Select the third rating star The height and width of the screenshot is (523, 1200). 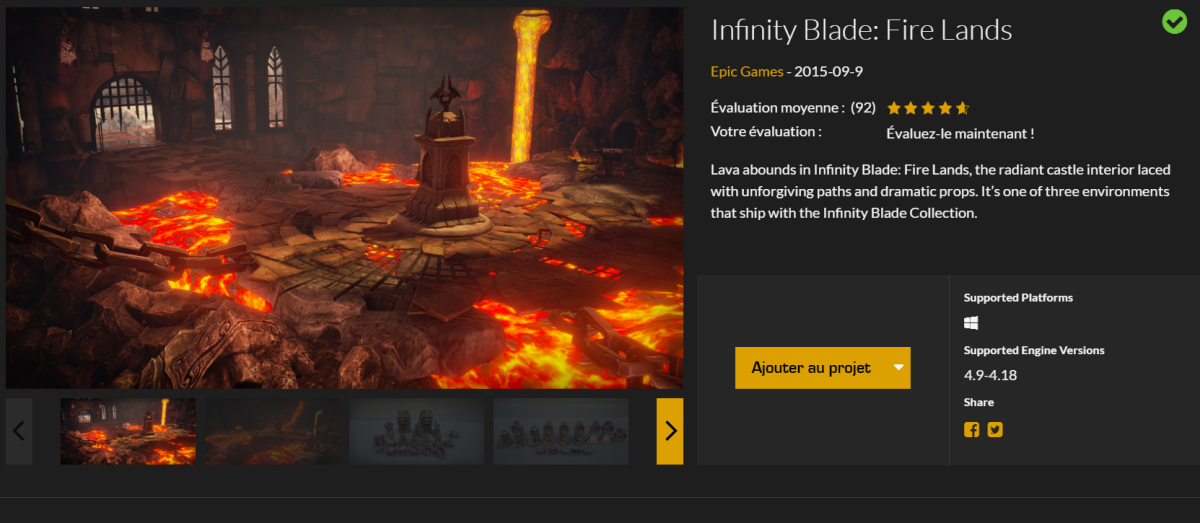[x=928, y=108]
